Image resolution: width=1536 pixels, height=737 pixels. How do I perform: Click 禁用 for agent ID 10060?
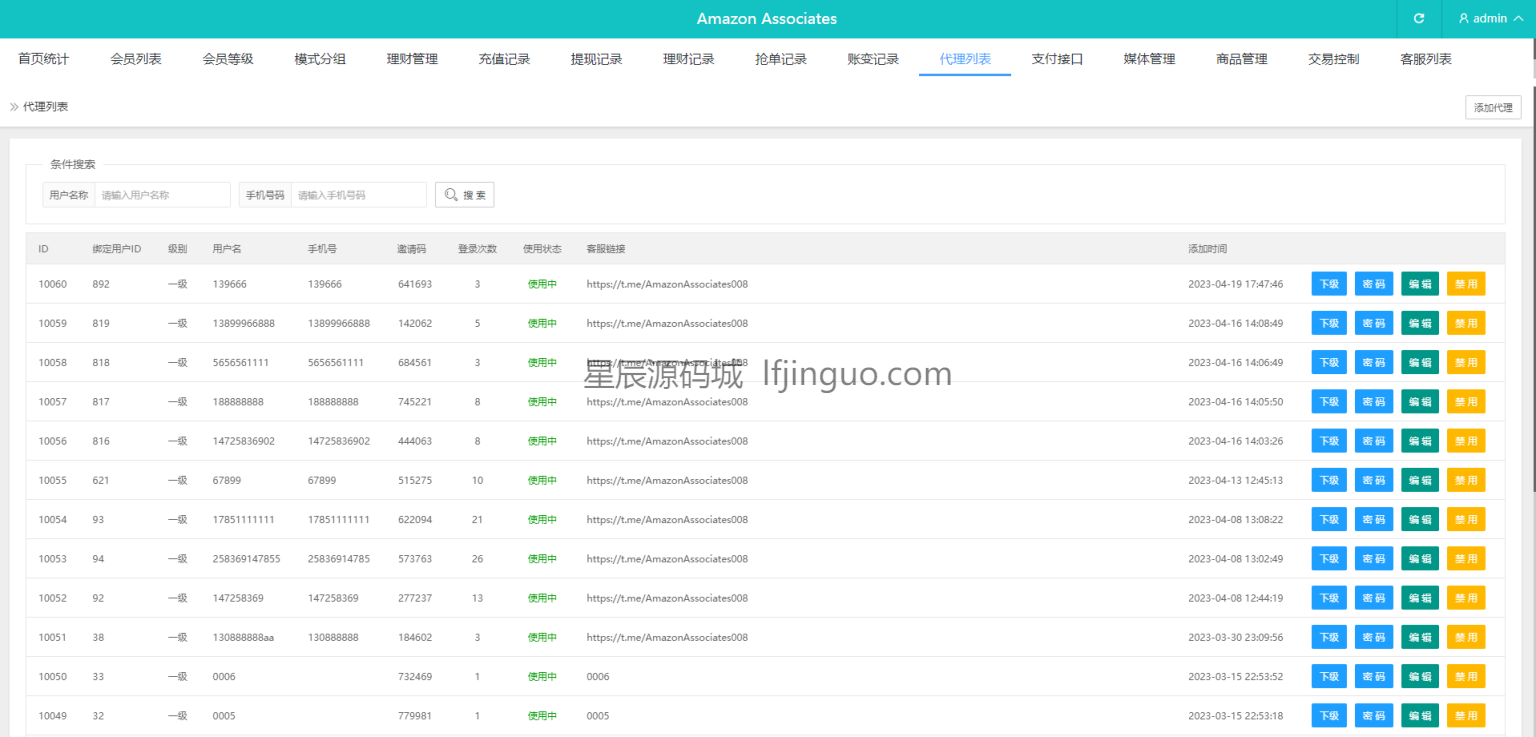pos(1466,284)
